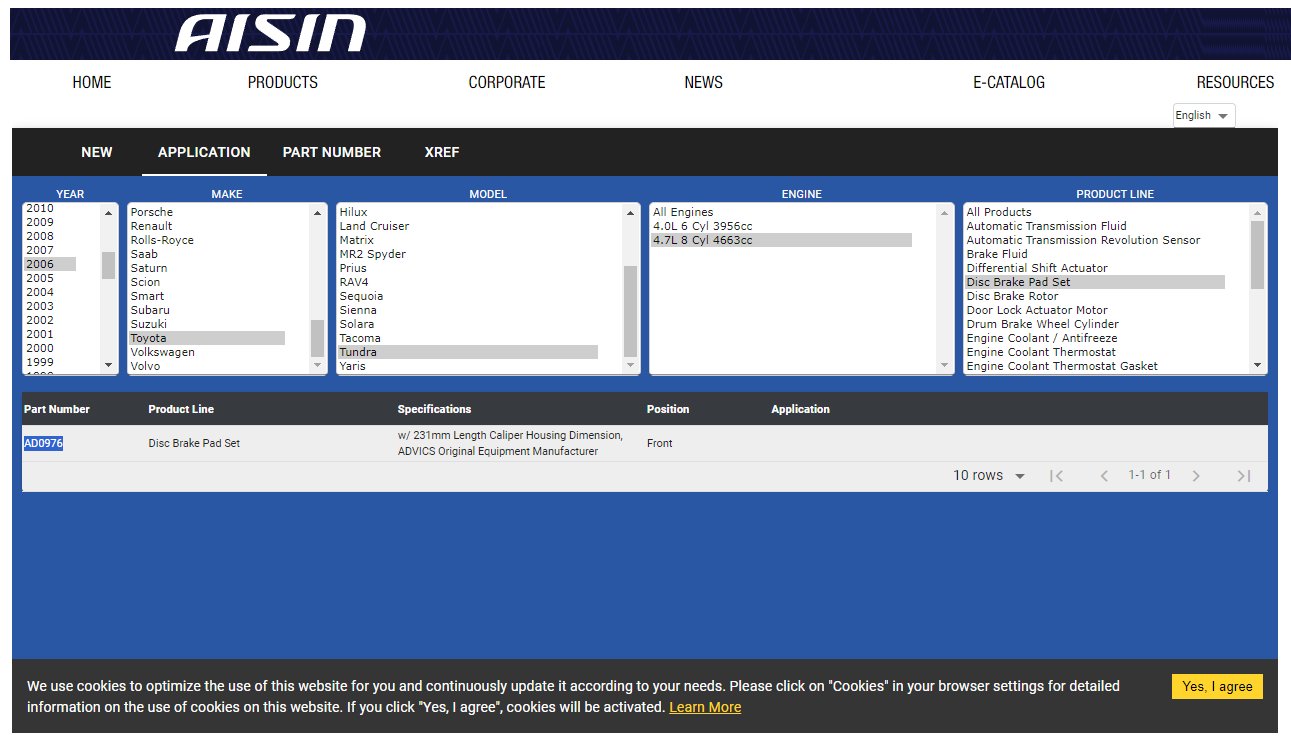Select All Products in Product Line

coord(999,212)
